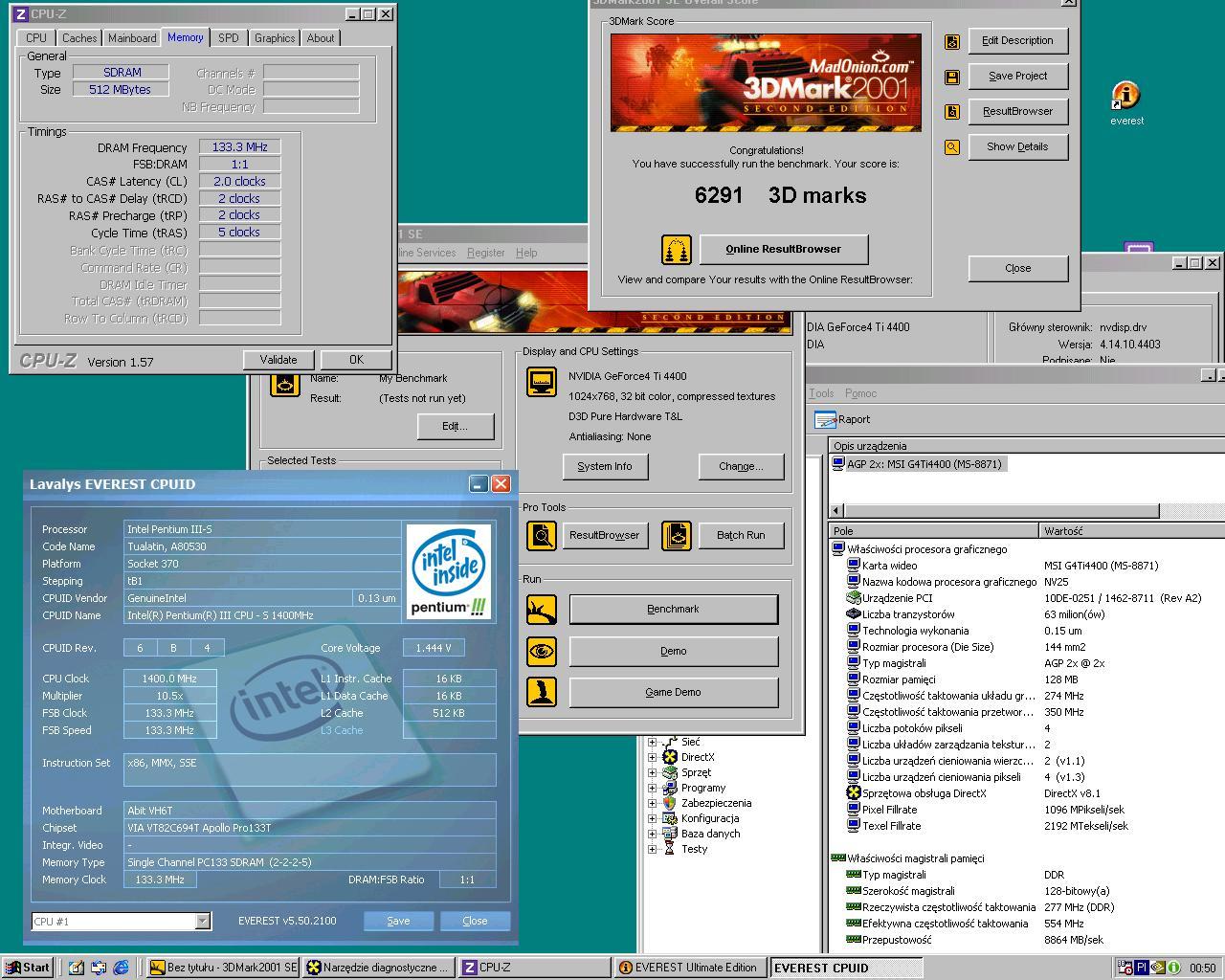Open the CPU #1 selector dropdown
The width and height of the screenshot is (1225, 980).
pyautogui.click(x=202, y=921)
